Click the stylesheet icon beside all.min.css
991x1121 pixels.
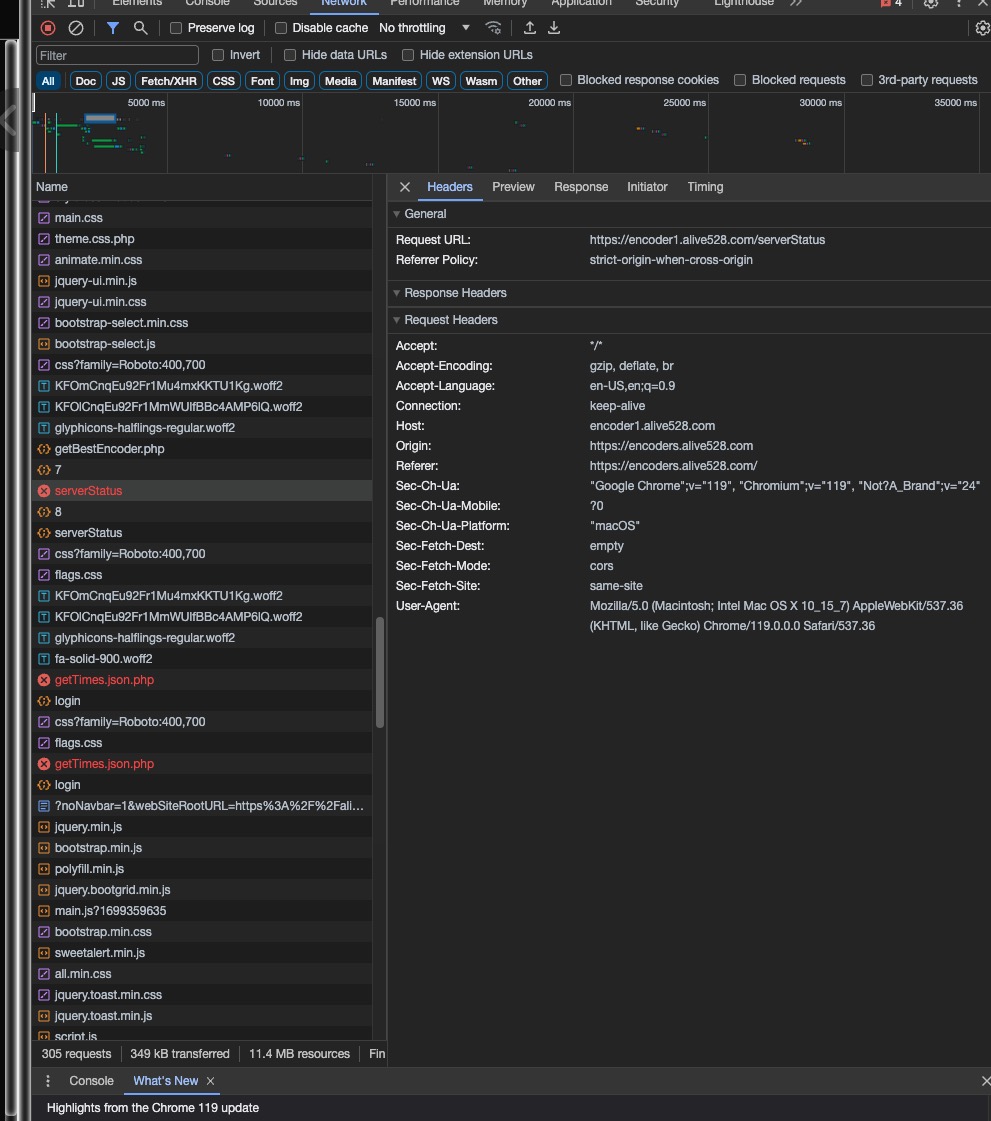pyautogui.click(x=44, y=974)
